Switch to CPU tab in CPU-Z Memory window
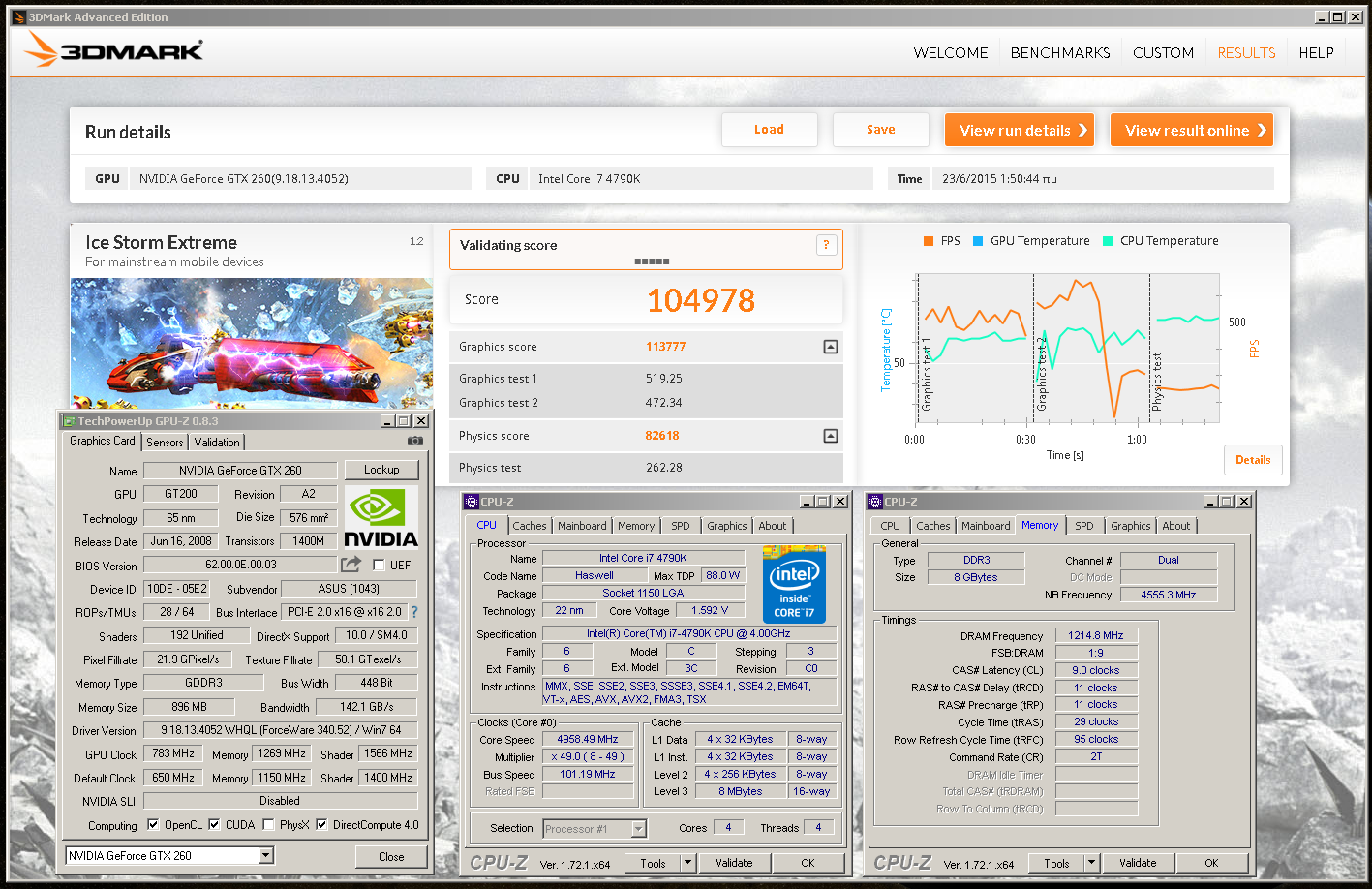The image size is (1372, 889). (890, 526)
